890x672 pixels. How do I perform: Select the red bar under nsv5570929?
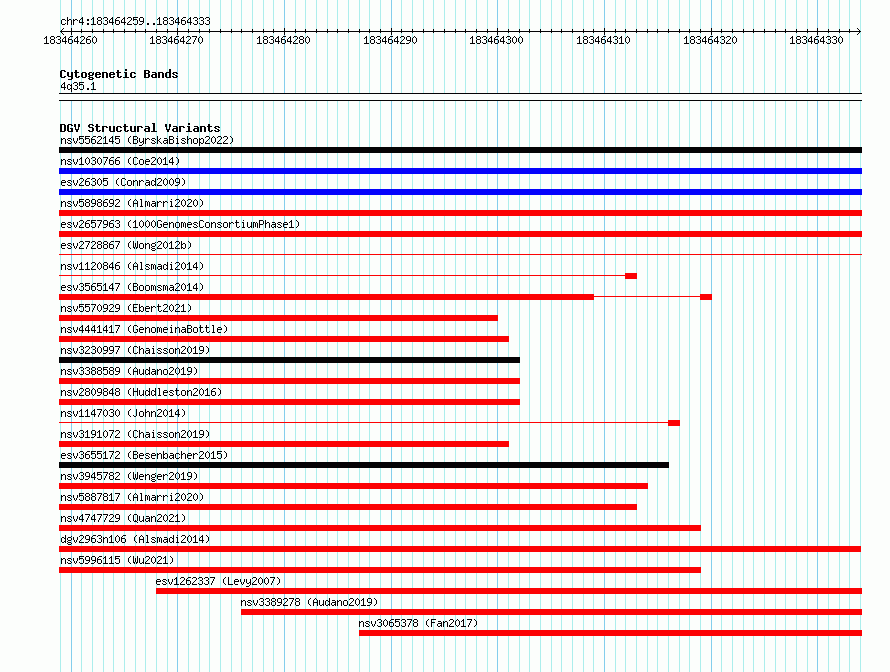(278, 318)
